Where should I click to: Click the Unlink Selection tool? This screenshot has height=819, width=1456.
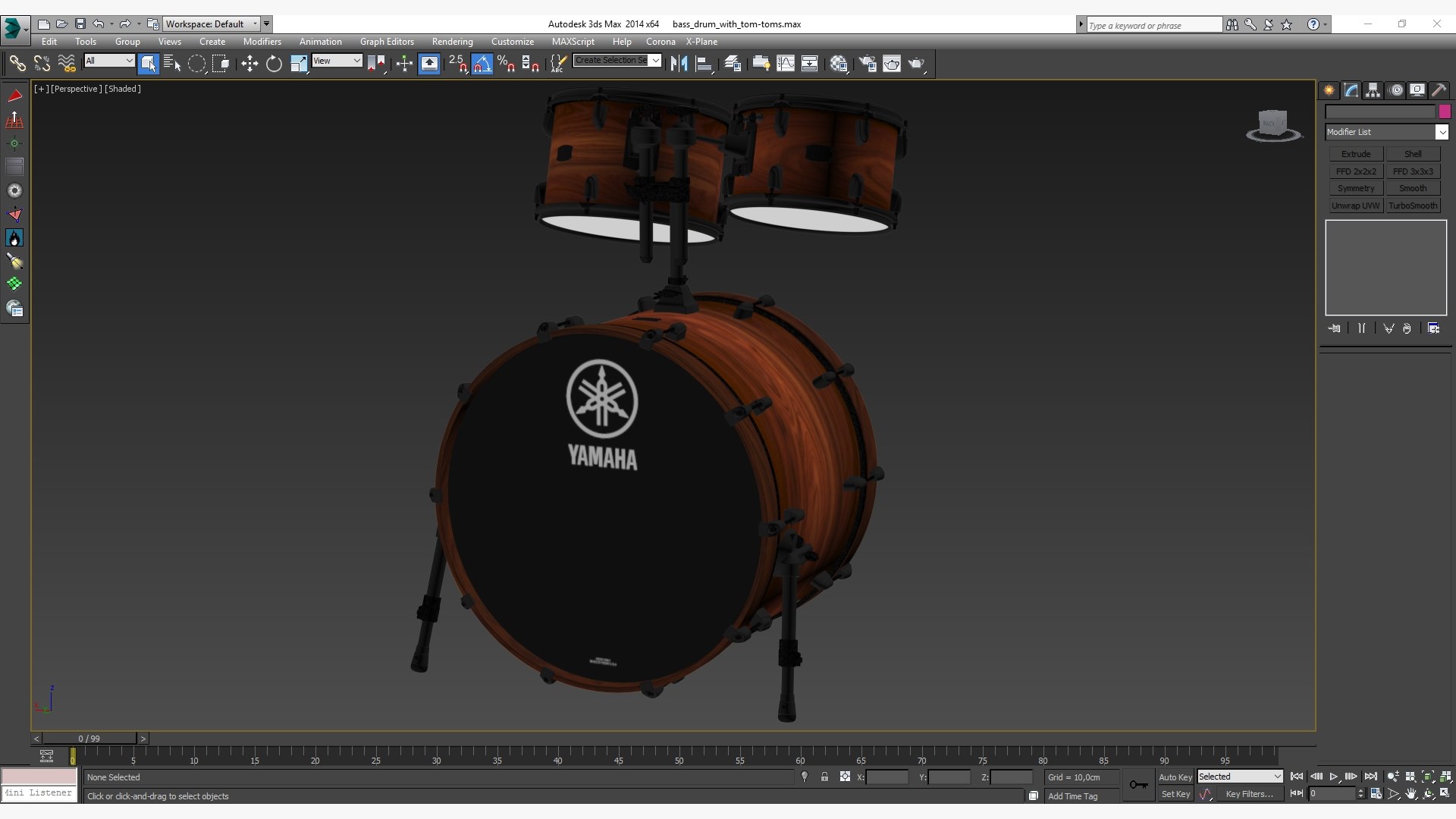(x=42, y=64)
